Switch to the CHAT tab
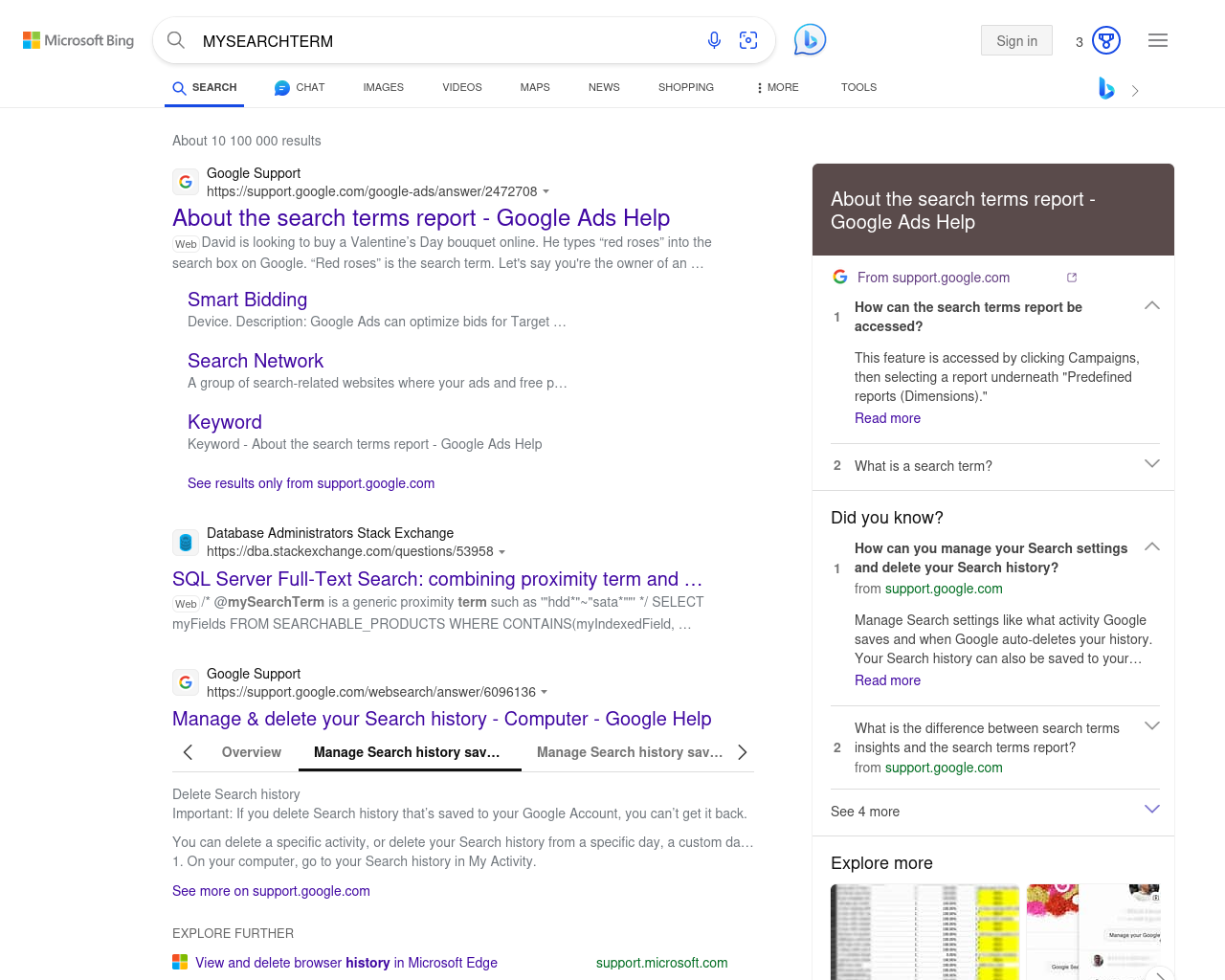This screenshot has width=1225, height=980. point(300,87)
